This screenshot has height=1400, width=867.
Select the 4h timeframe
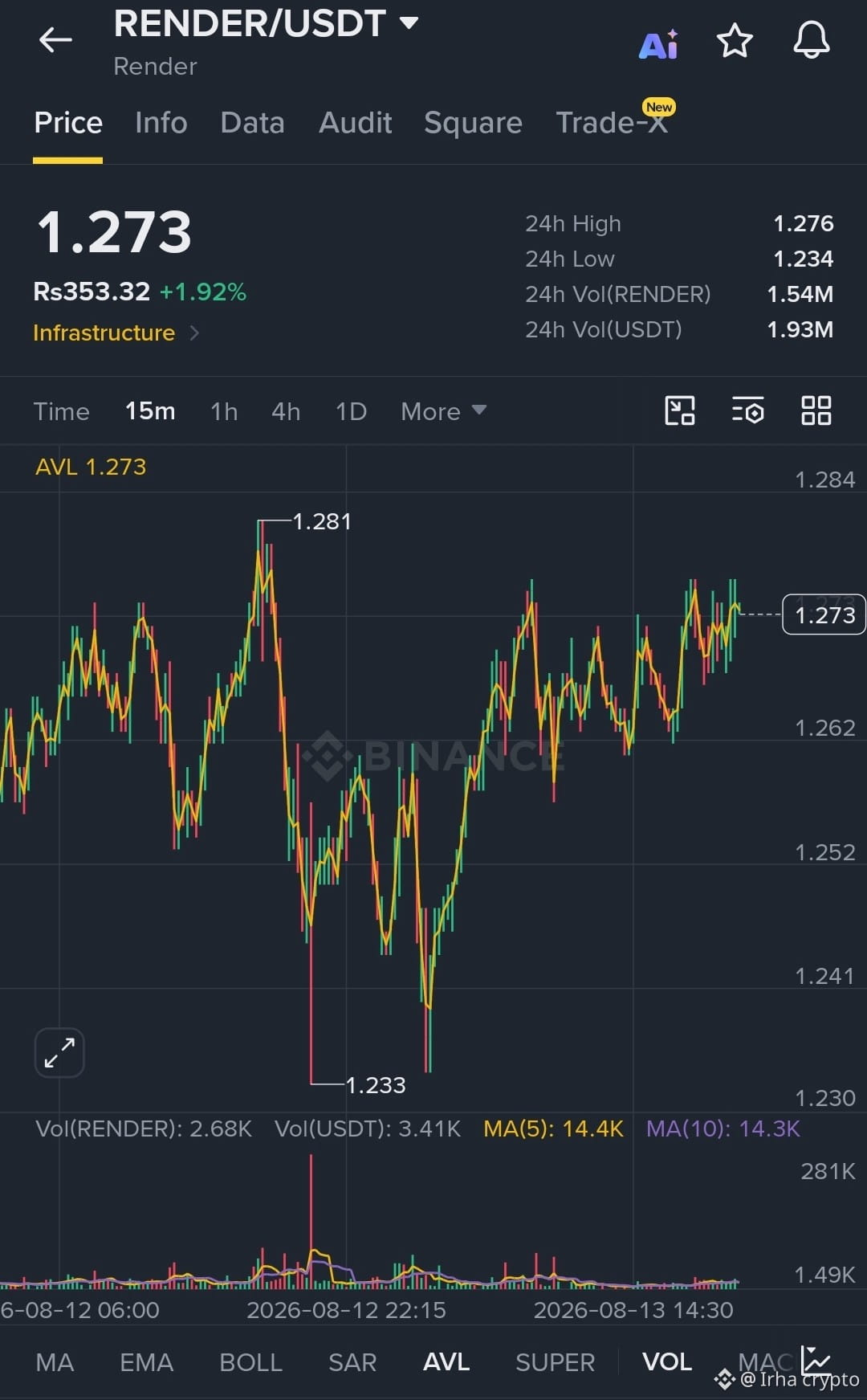(286, 411)
